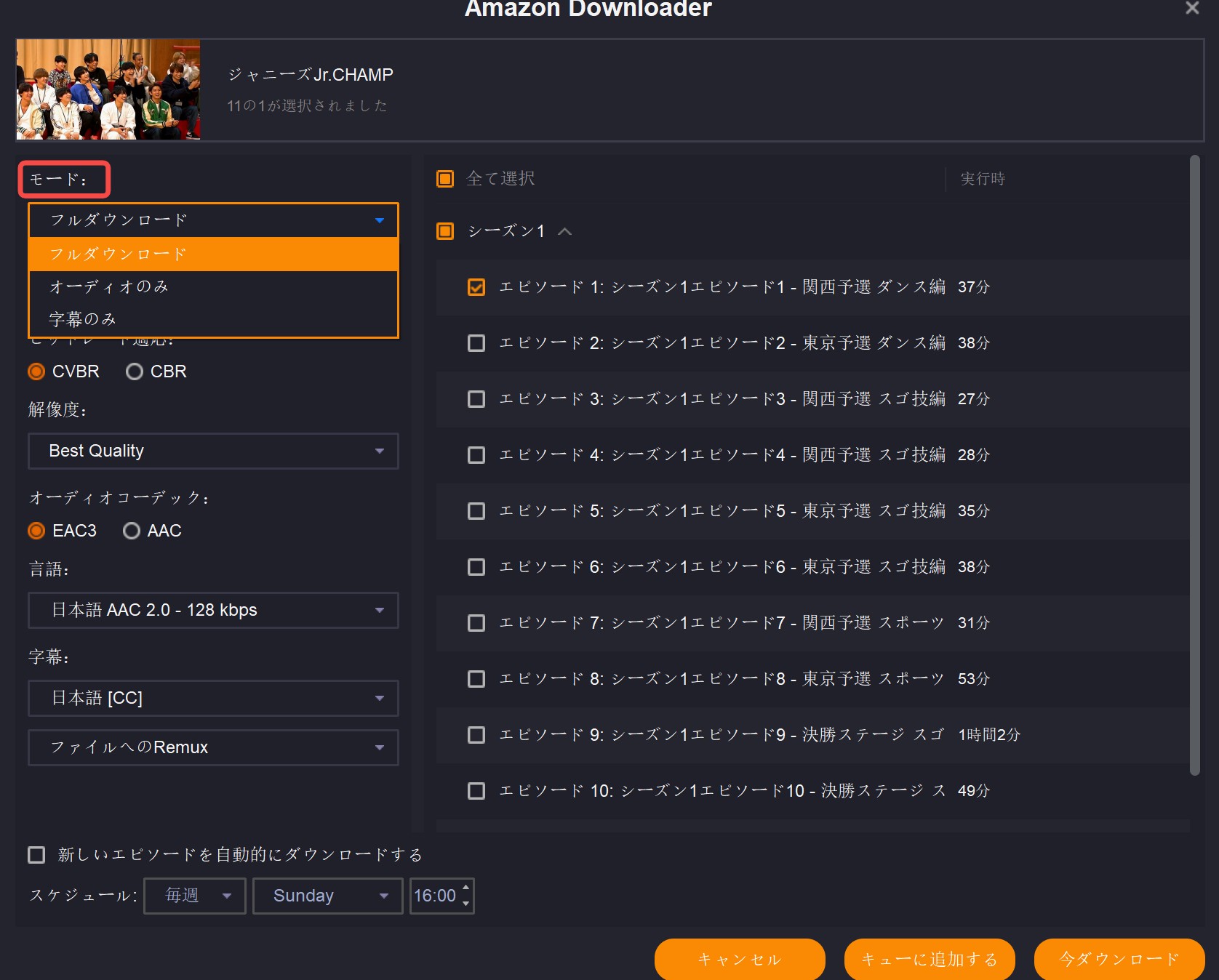Check エピソード 5 東京予選 スゴ技編
Viewport: 1219px width, 980px height.
(476, 511)
